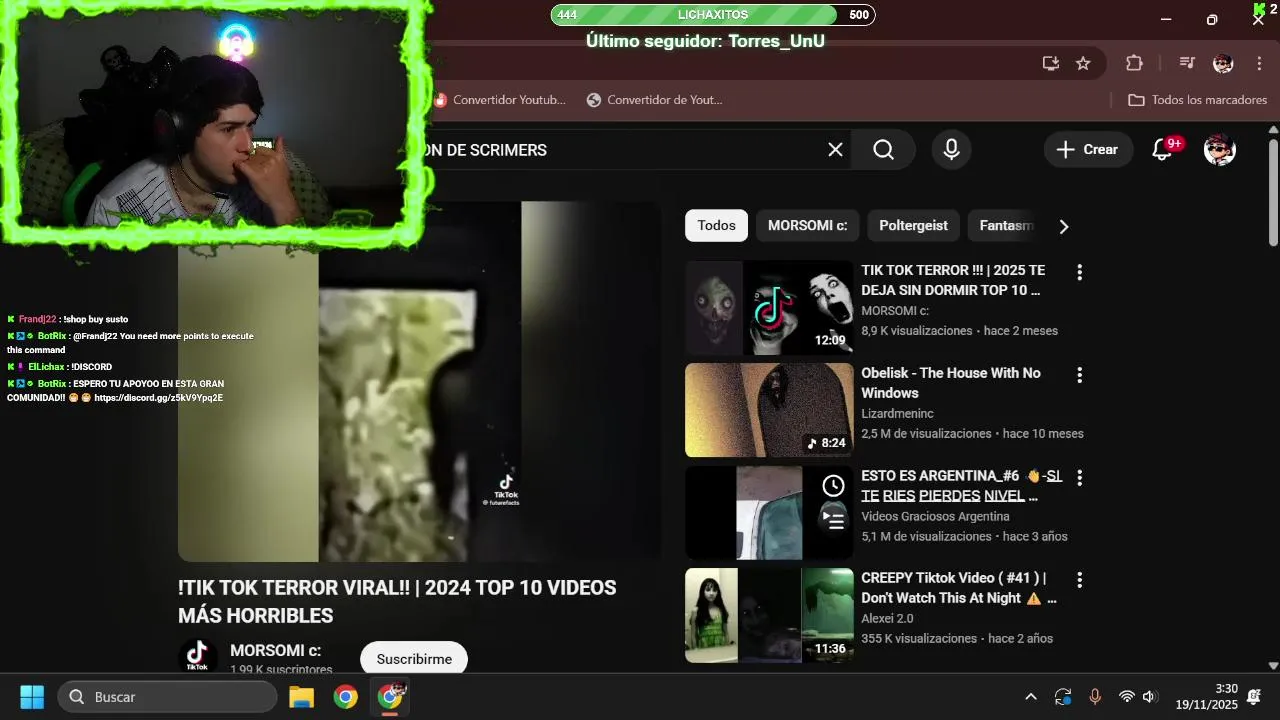Click the microphone tray icon
The width and height of the screenshot is (1280, 720).
pos(1095,697)
